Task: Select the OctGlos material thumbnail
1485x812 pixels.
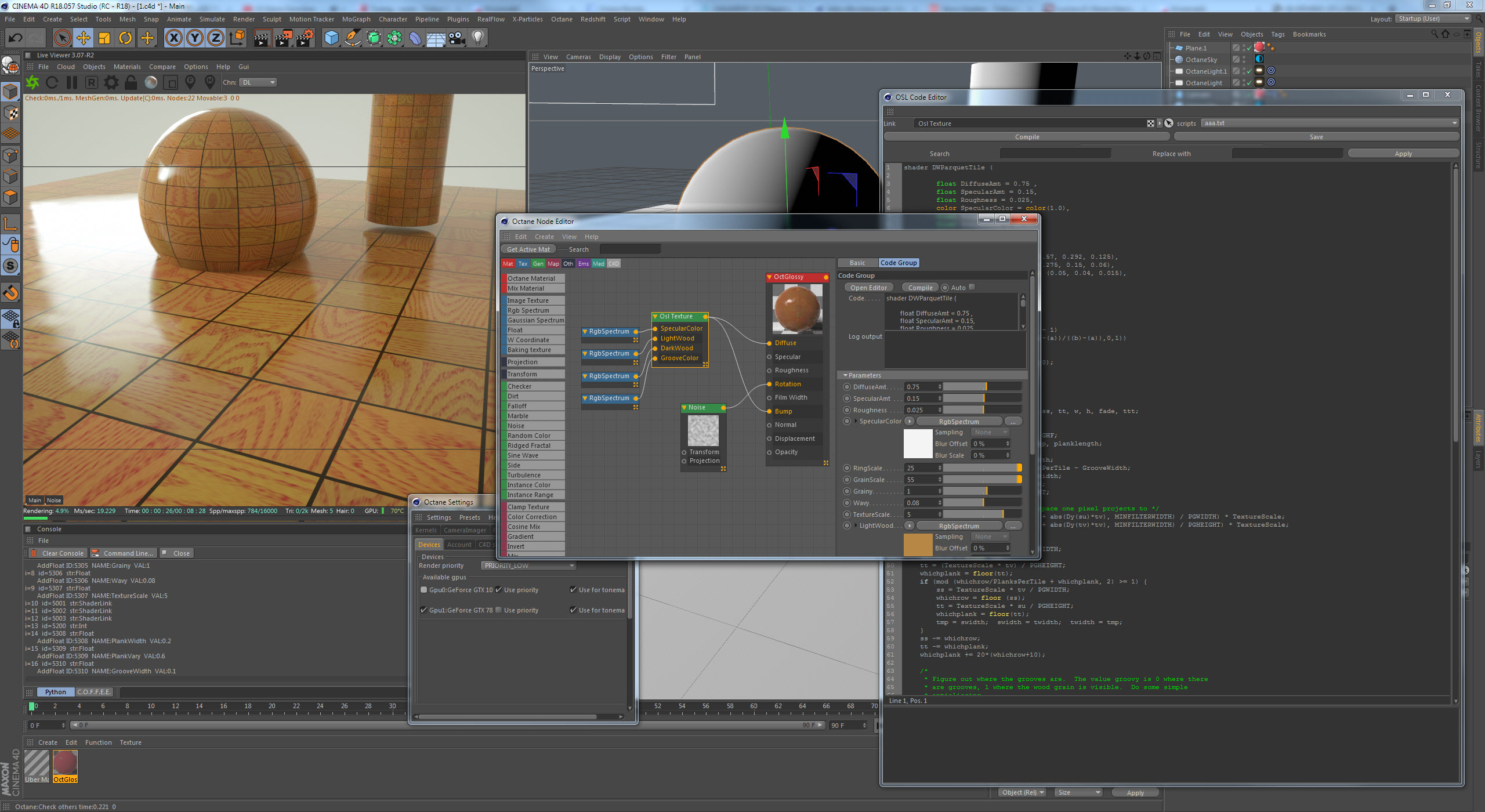Action: tap(65, 766)
